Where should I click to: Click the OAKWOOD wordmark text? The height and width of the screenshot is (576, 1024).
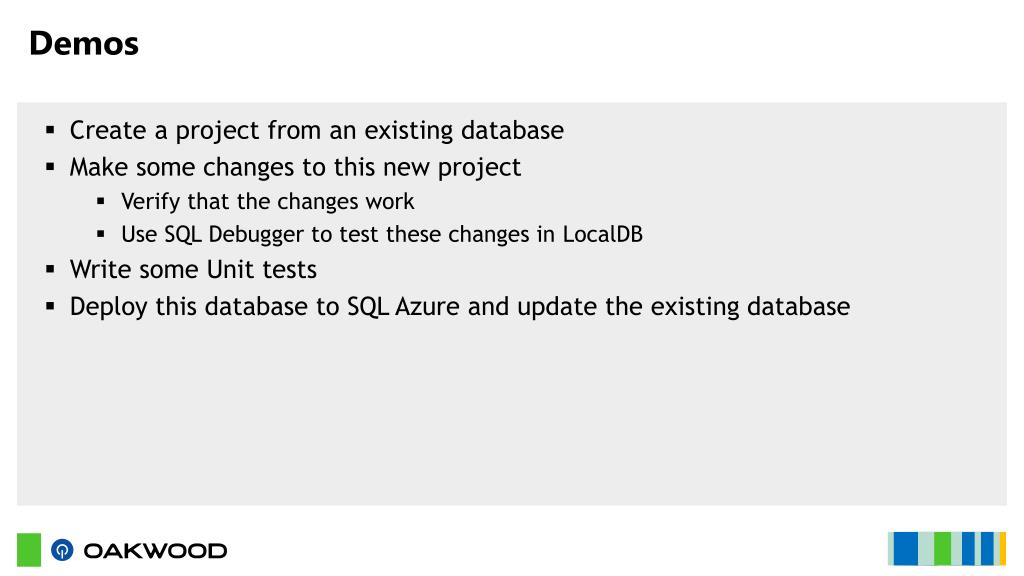click(155, 551)
